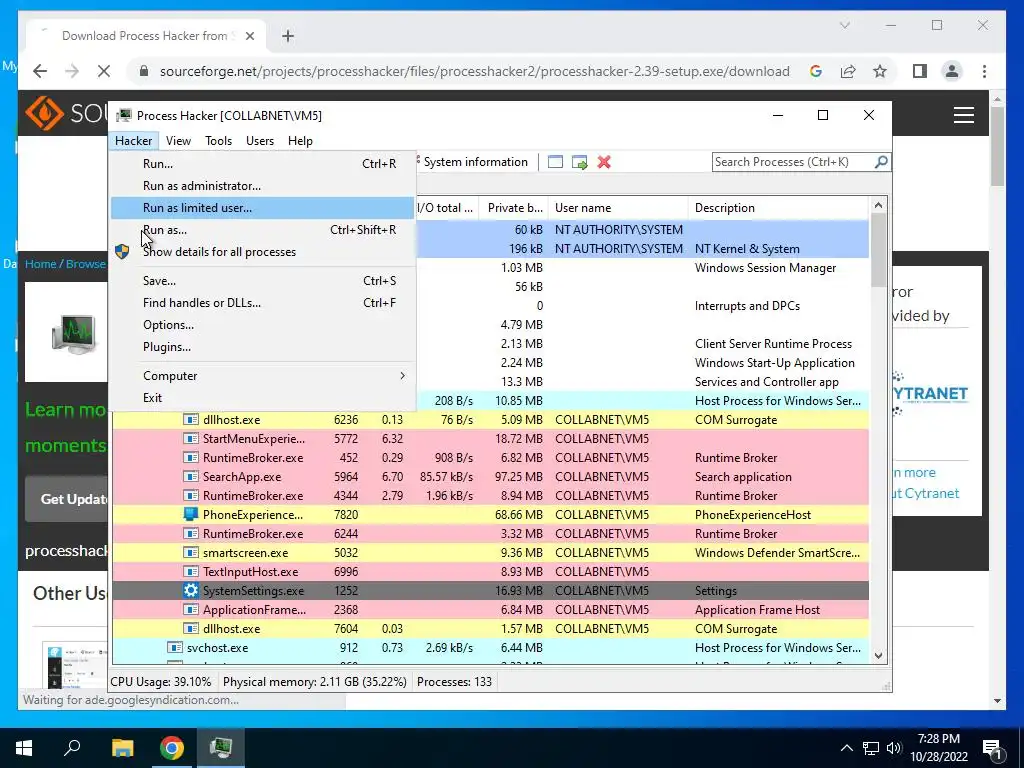The width and height of the screenshot is (1024, 768).
Task: Expand the Computer submenu
Action: pos(263,376)
